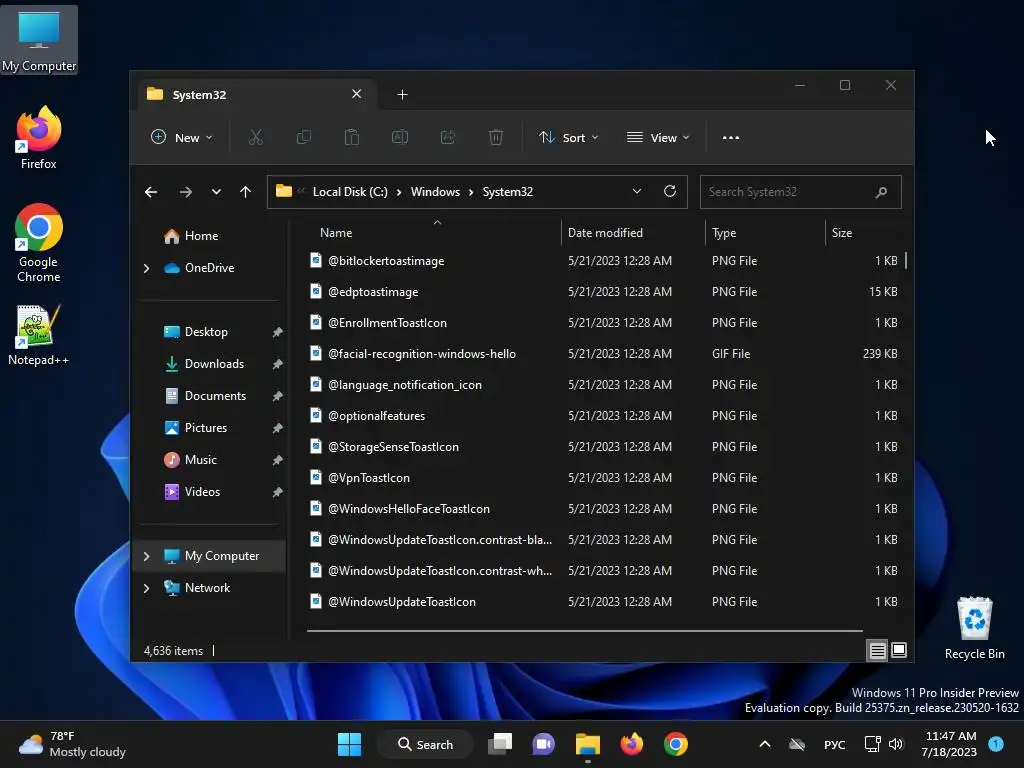Select the Notepad++ desktop icon
This screenshot has height=768, width=1024.
click(x=39, y=334)
